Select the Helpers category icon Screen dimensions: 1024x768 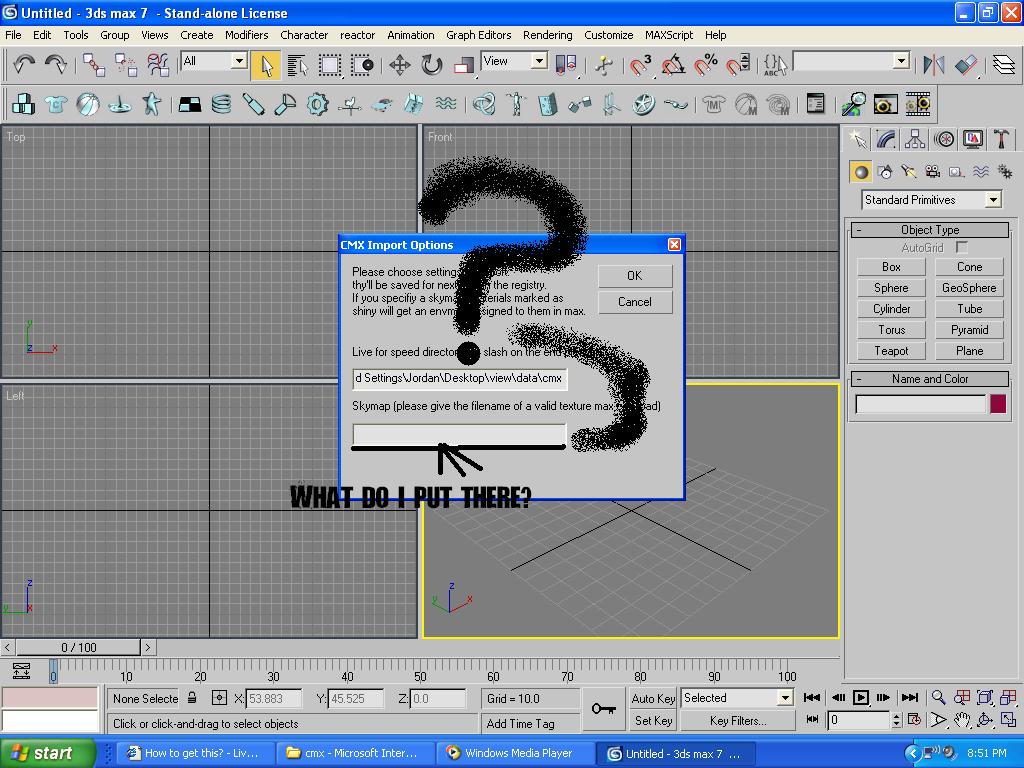pos(957,172)
